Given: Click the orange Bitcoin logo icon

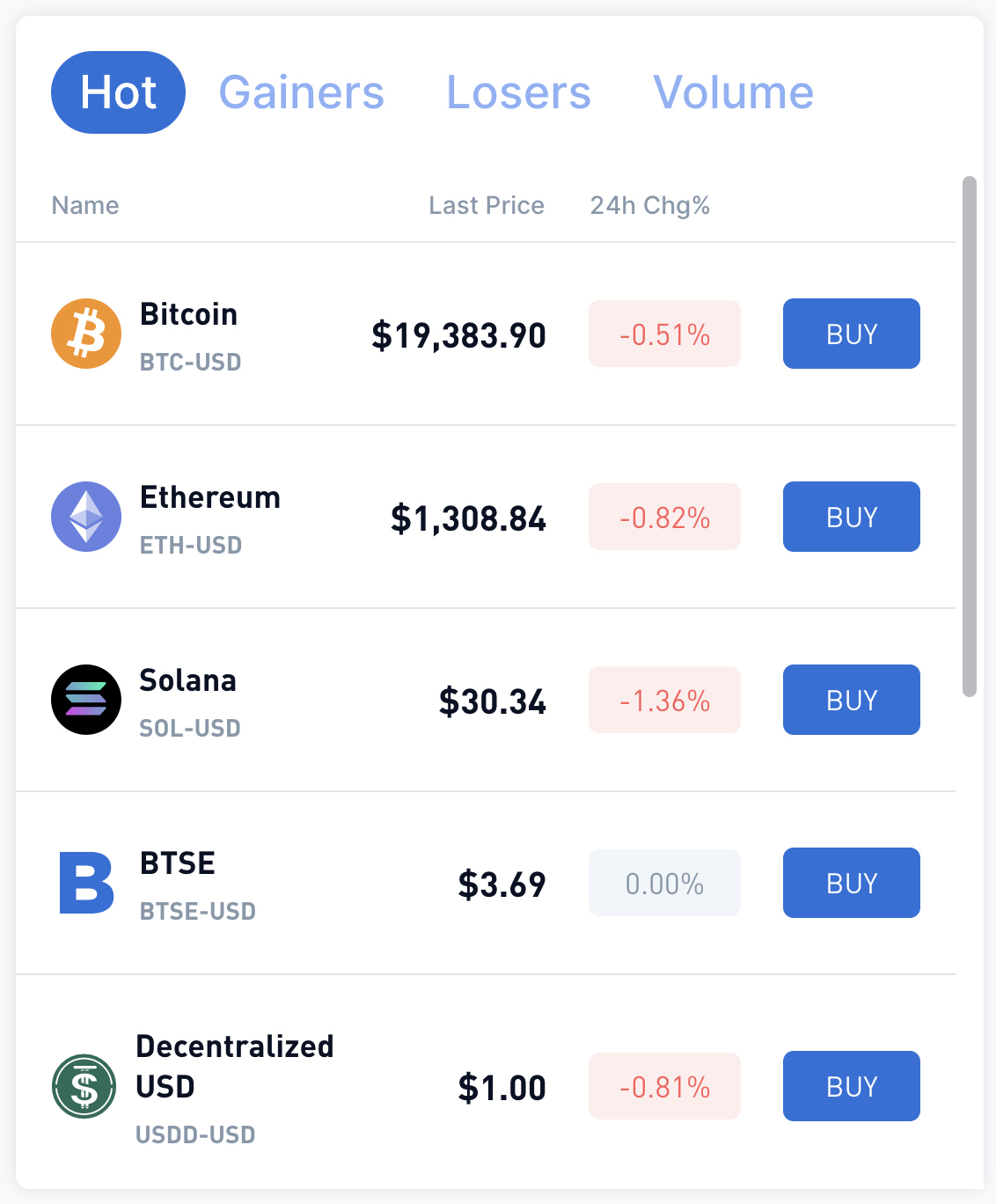Looking at the screenshot, I should click(86, 334).
